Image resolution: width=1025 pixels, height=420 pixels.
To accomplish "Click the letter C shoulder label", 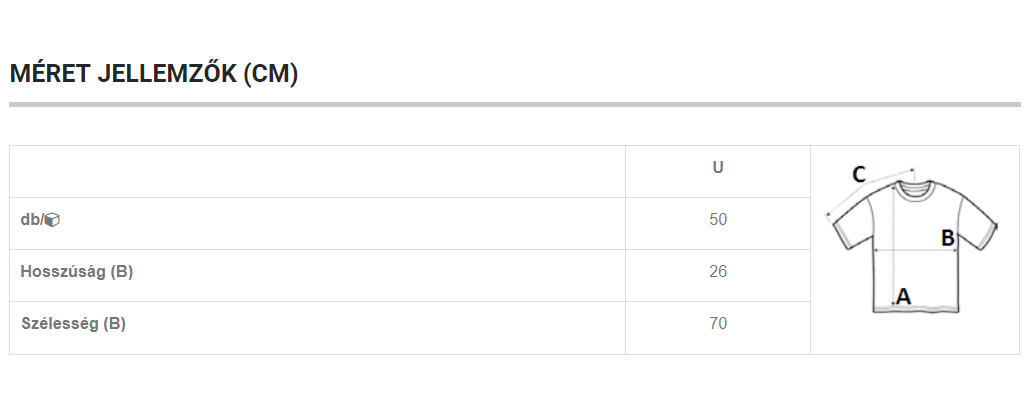I will [858, 175].
